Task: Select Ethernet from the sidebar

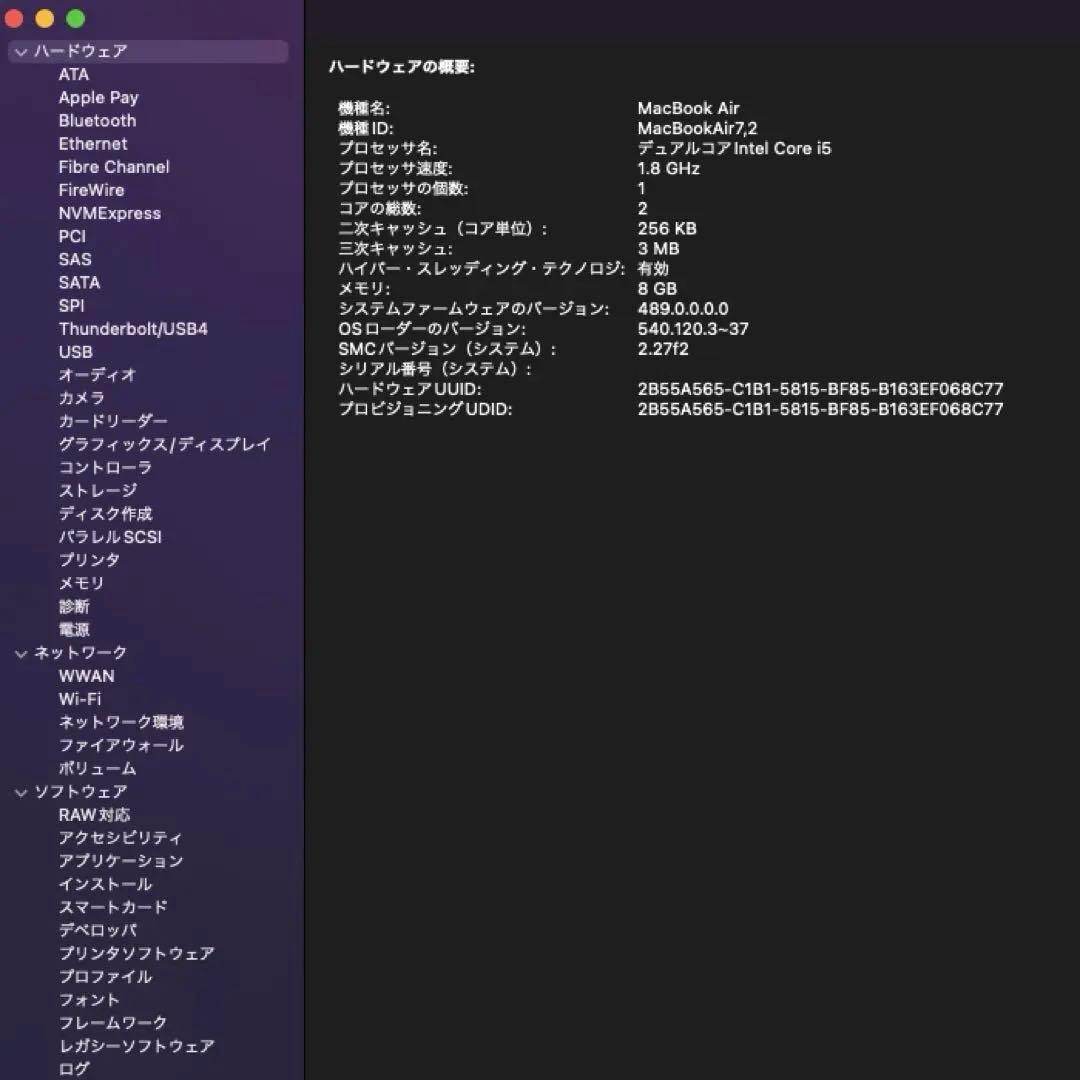Action: [93, 143]
